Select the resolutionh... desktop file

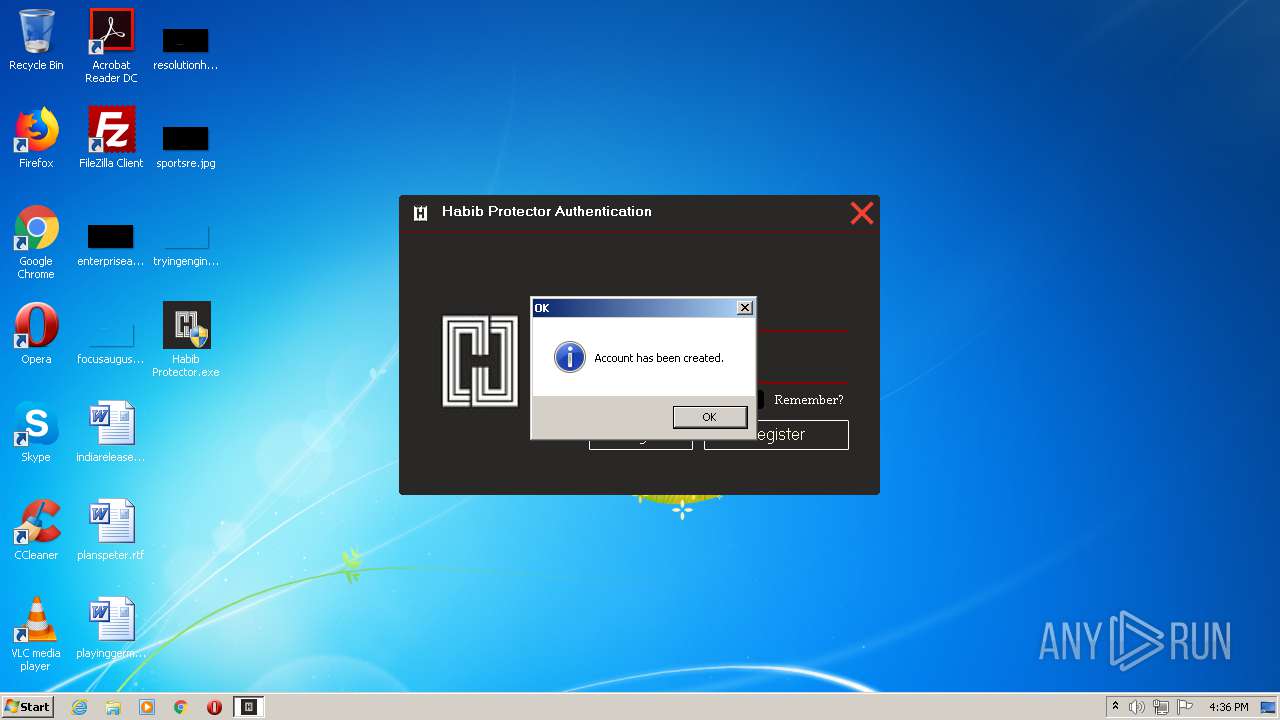tap(185, 50)
